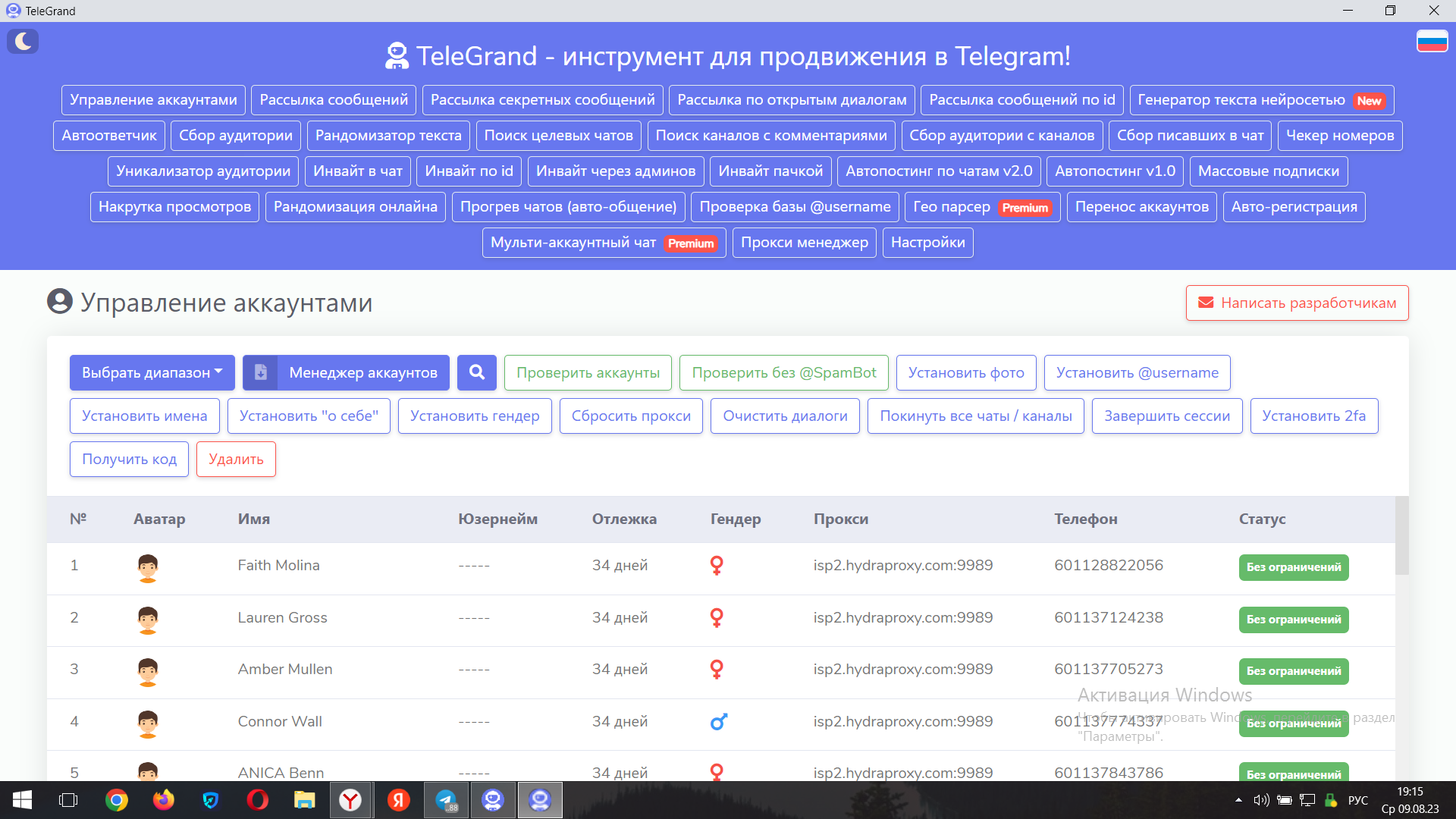Screen dimensions: 1456x819
Task: Click the male gender icon for Connor Wall
Action: [x=718, y=721]
